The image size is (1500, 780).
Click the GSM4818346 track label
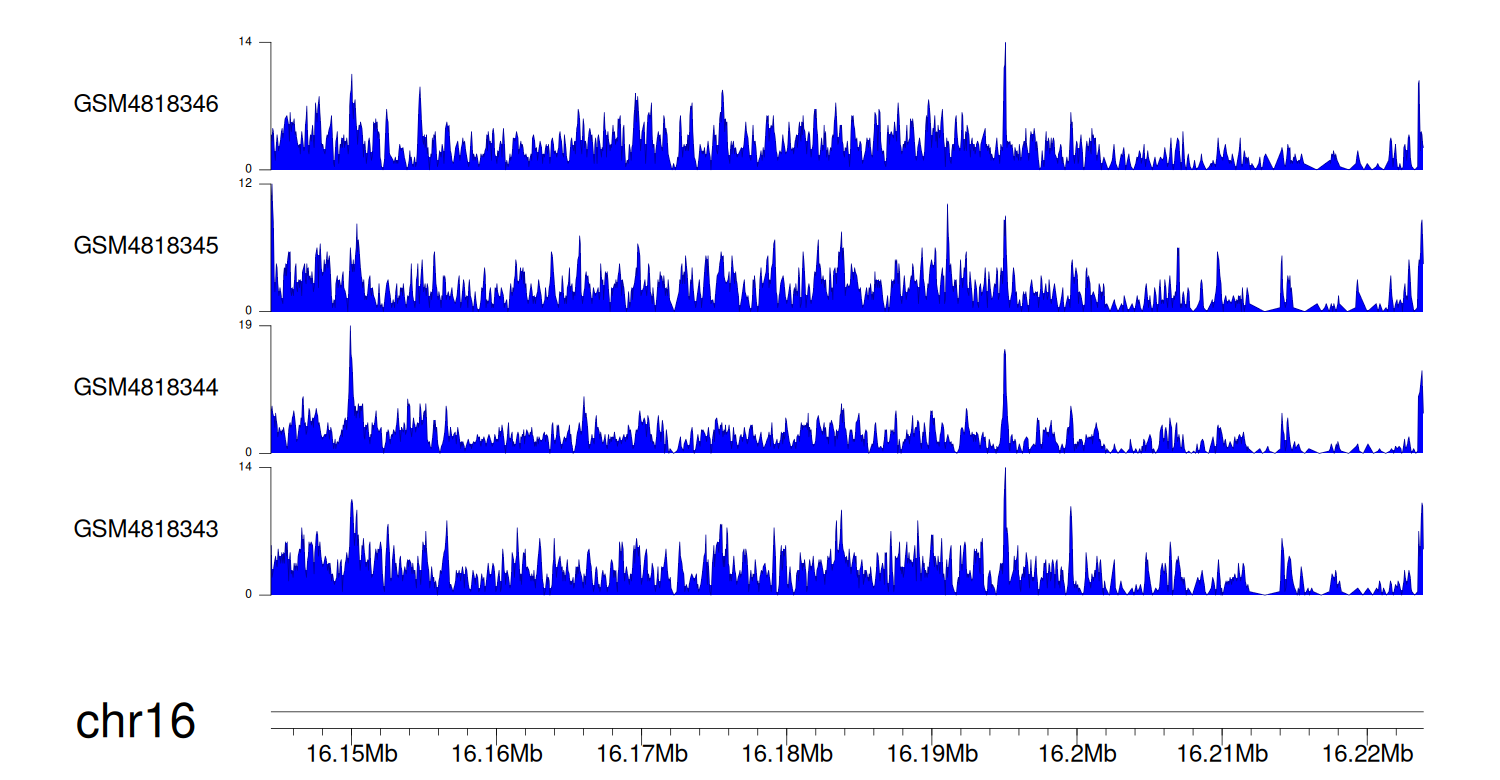(x=146, y=104)
